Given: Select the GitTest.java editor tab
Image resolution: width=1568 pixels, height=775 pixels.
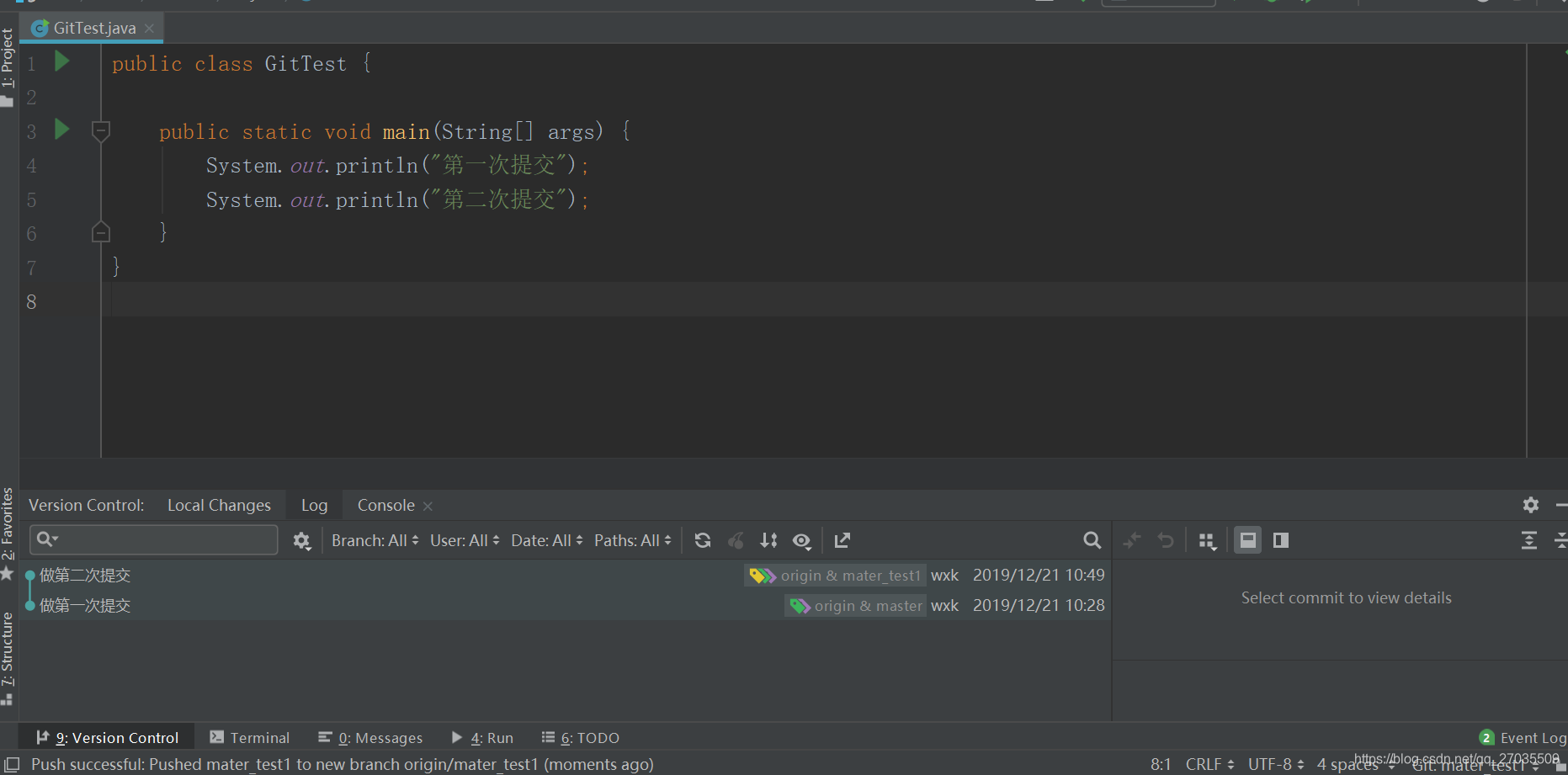Looking at the screenshot, I should point(91,28).
